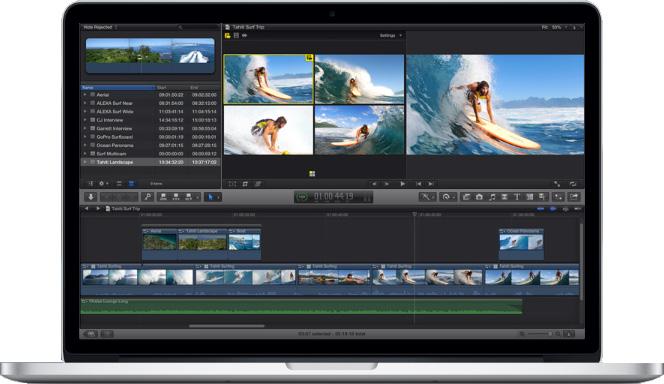Select the GoPro Surfboard clip
This screenshot has height=384, width=664.
pyautogui.click(x=150, y=137)
